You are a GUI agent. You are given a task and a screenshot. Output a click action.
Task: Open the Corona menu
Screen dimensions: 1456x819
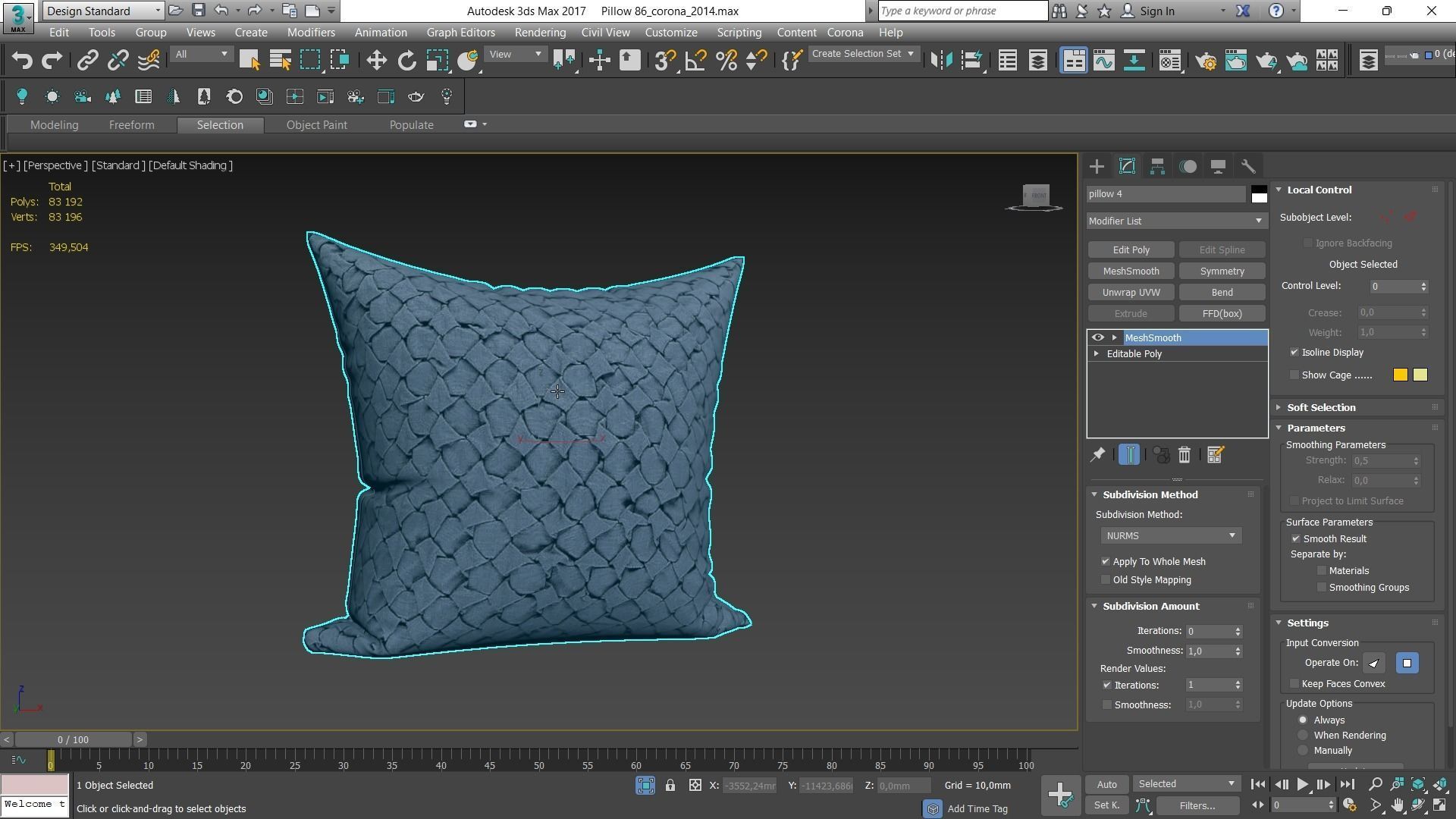tap(845, 33)
